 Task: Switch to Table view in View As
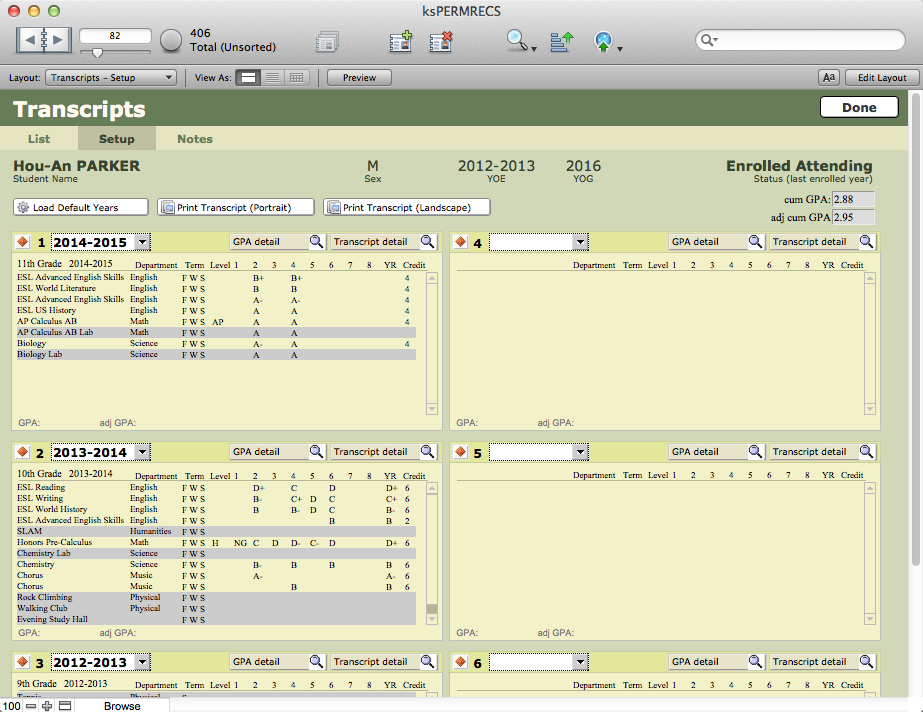click(x=296, y=77)
